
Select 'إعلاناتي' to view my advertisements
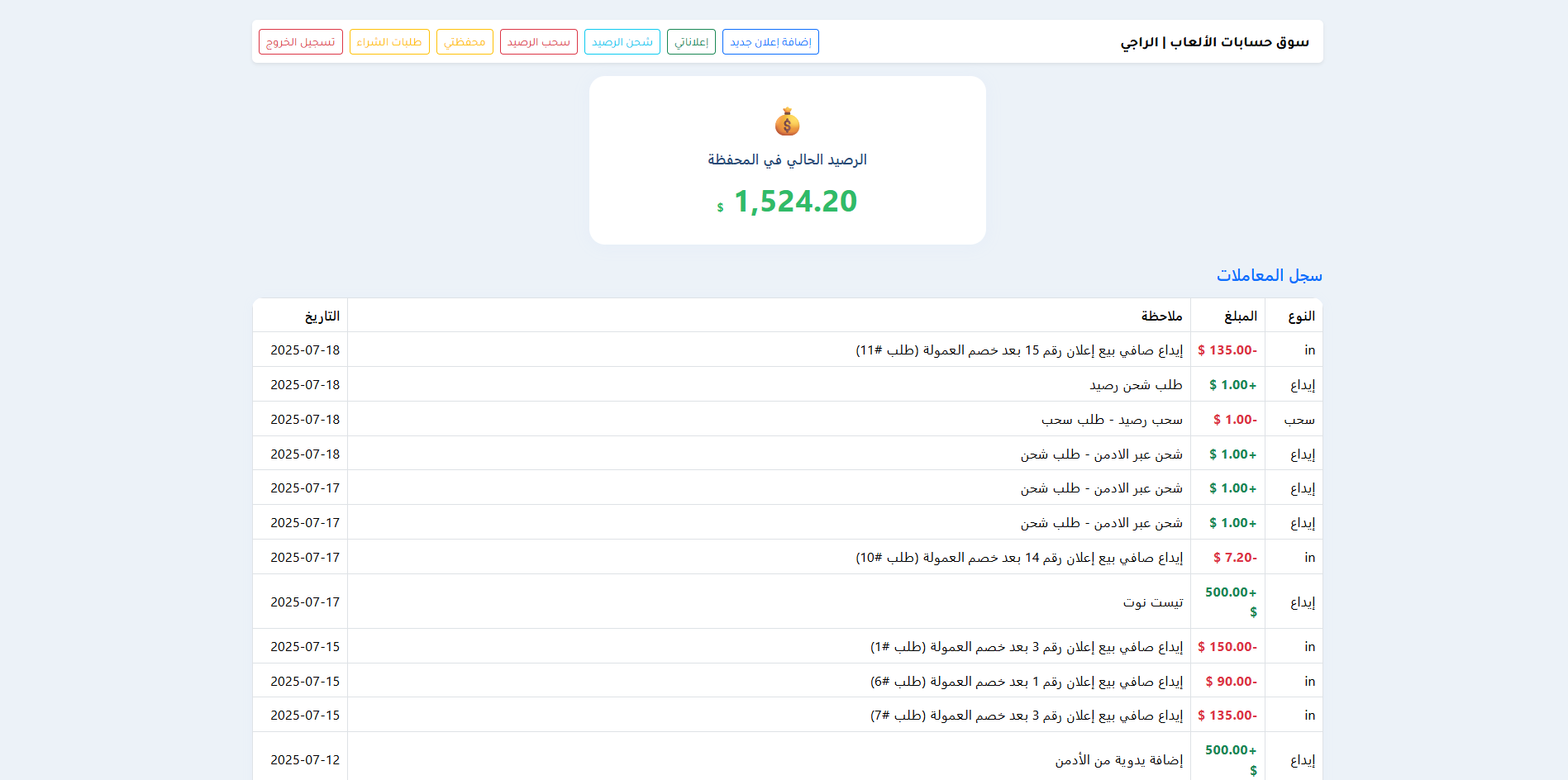pos(691,41)
